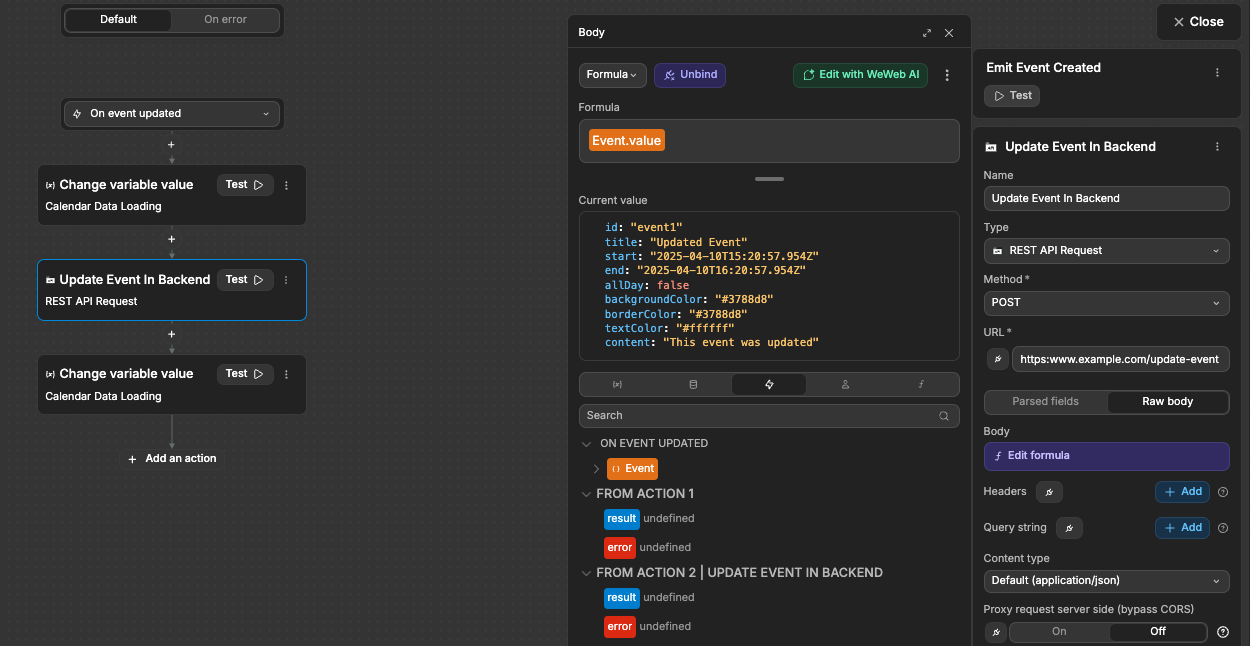Viewport: 1250px width, 646px height.
Task: Select the variables tab in the data picker
Action: pos(617,384)
